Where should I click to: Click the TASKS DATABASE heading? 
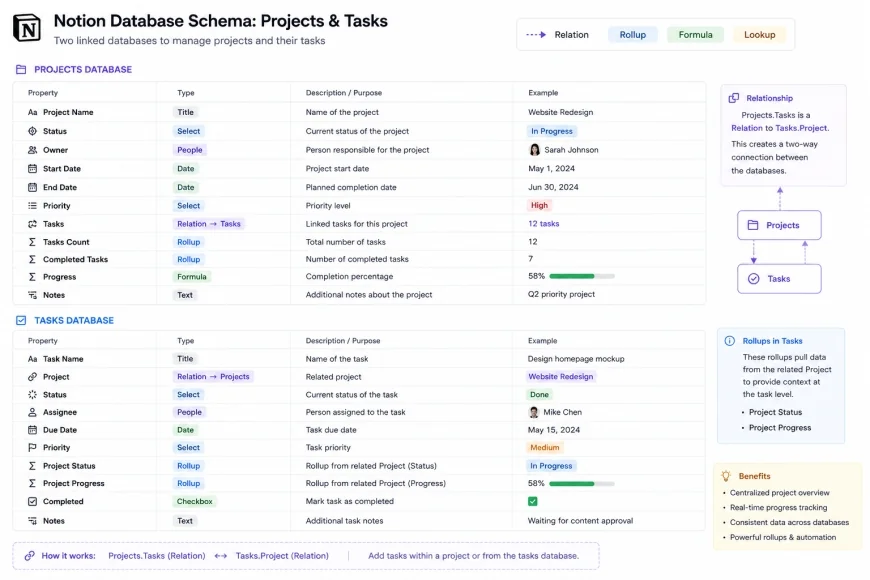(x=74, y=320)
